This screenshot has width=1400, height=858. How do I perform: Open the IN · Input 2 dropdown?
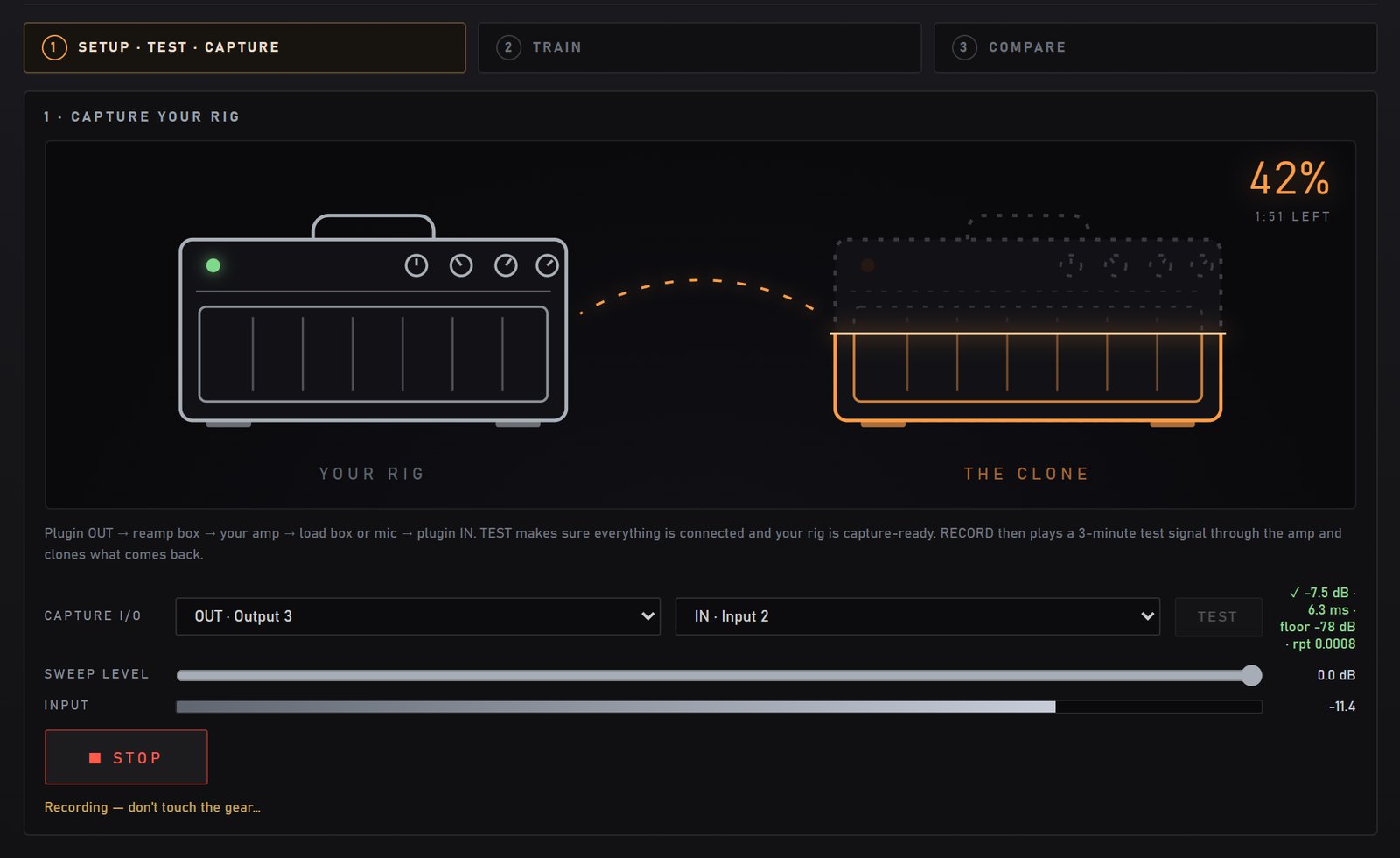click(x=917, y=616)
